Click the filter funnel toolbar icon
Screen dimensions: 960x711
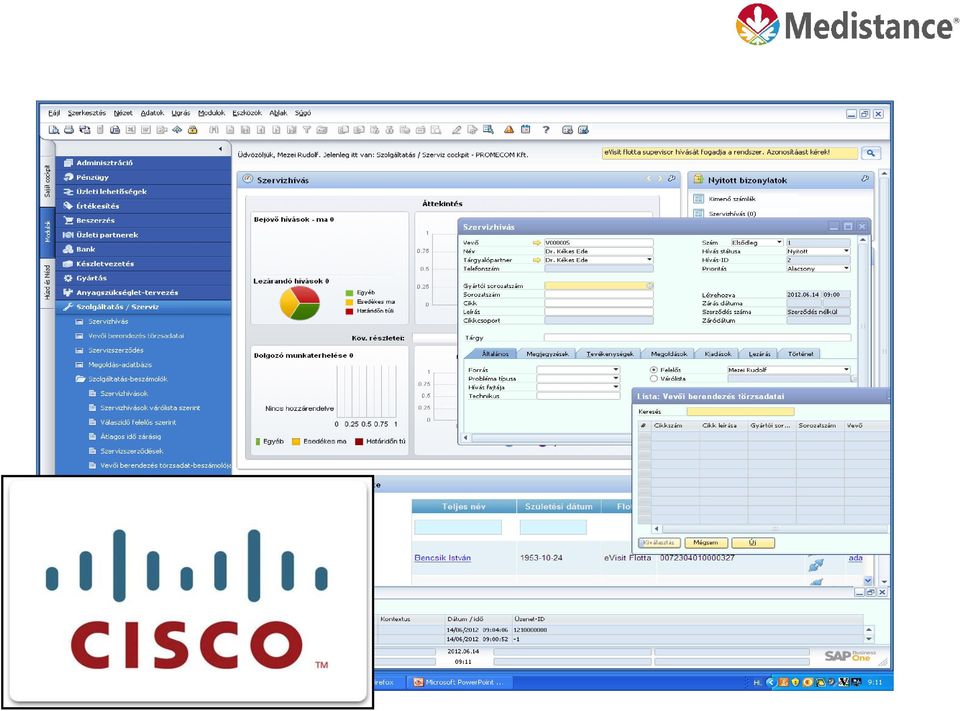307,130
